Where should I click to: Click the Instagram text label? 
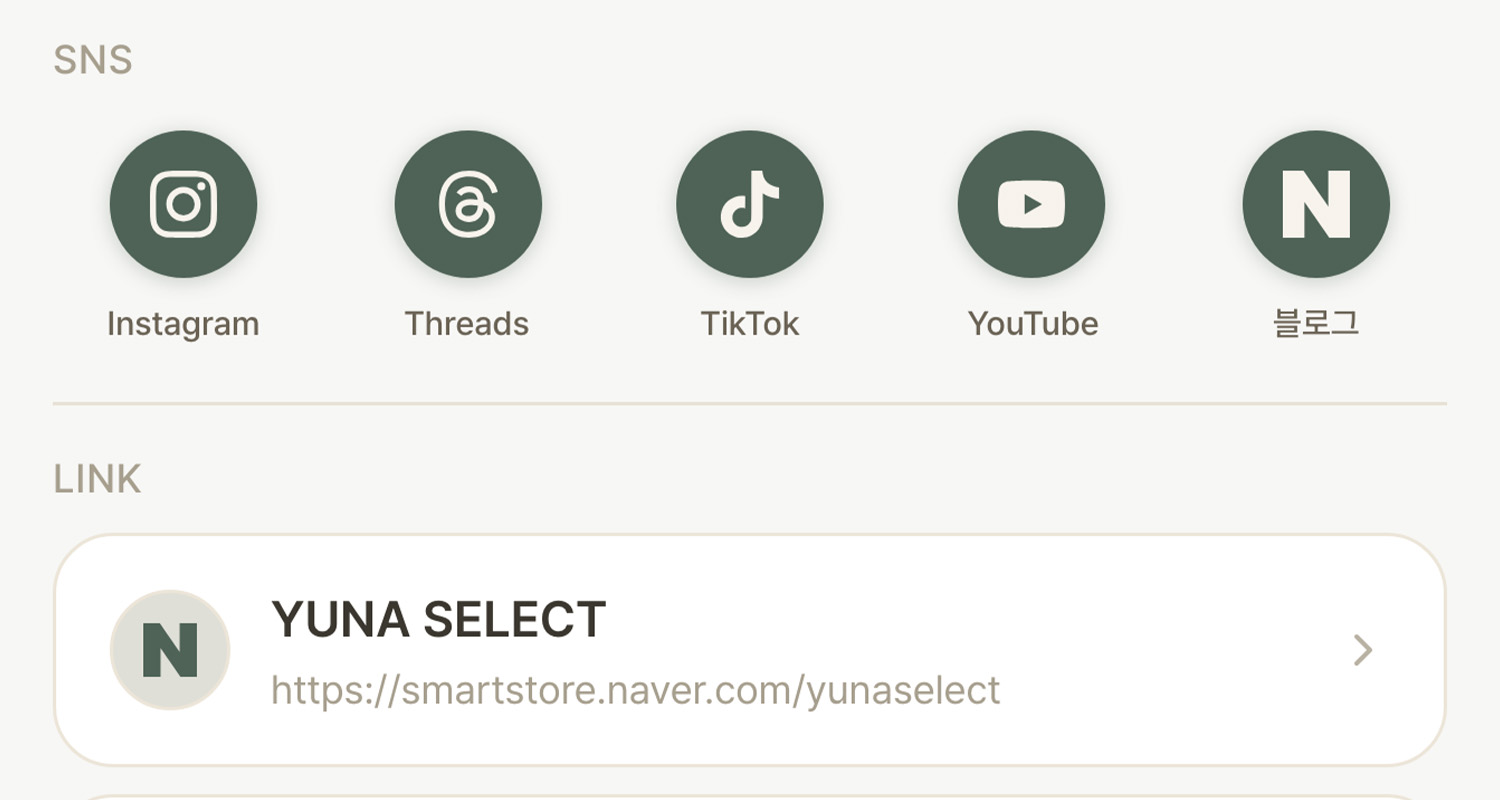(x=183, y=324)
